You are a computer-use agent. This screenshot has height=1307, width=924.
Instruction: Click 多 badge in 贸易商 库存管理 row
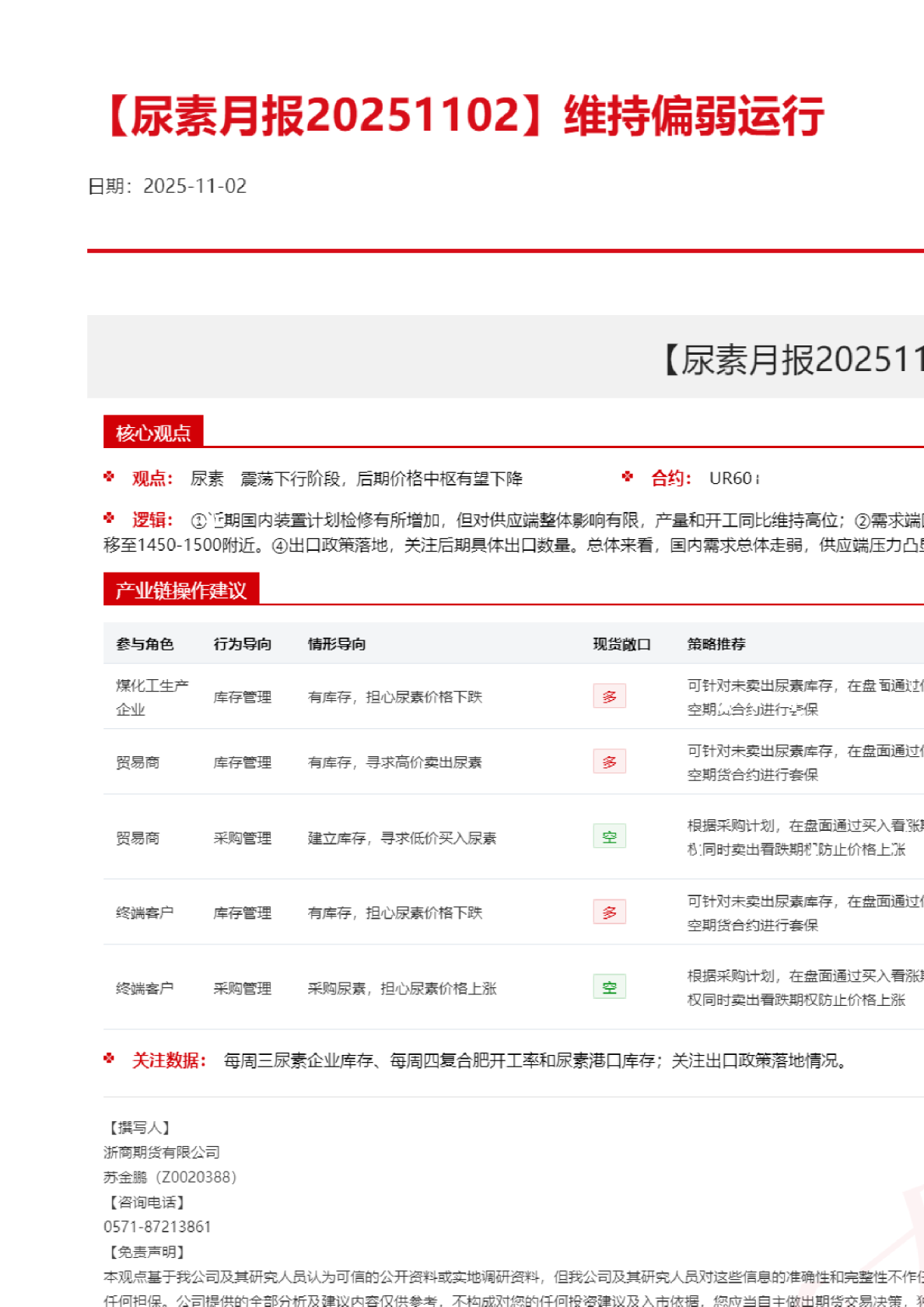[609, 762]
